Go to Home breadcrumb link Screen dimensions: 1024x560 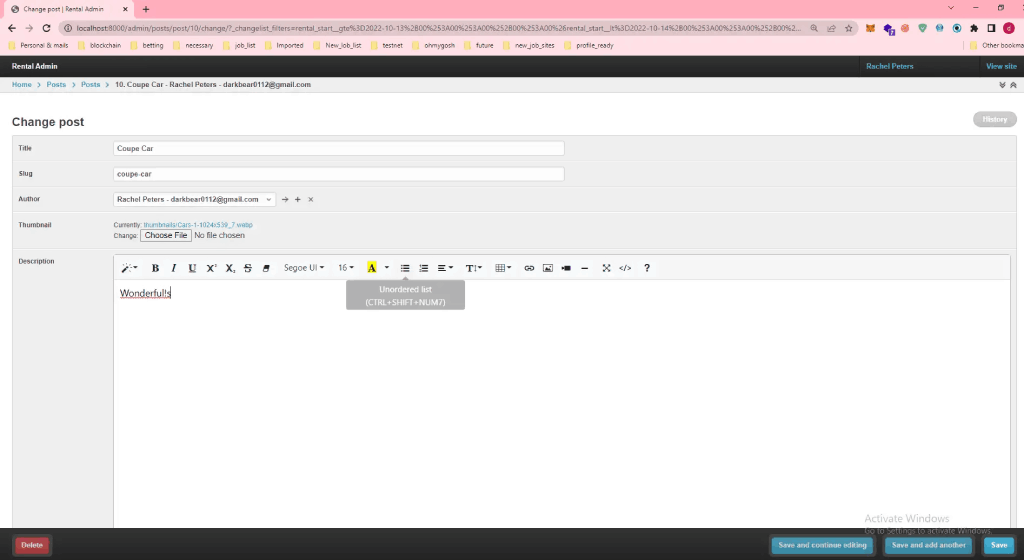22,84
